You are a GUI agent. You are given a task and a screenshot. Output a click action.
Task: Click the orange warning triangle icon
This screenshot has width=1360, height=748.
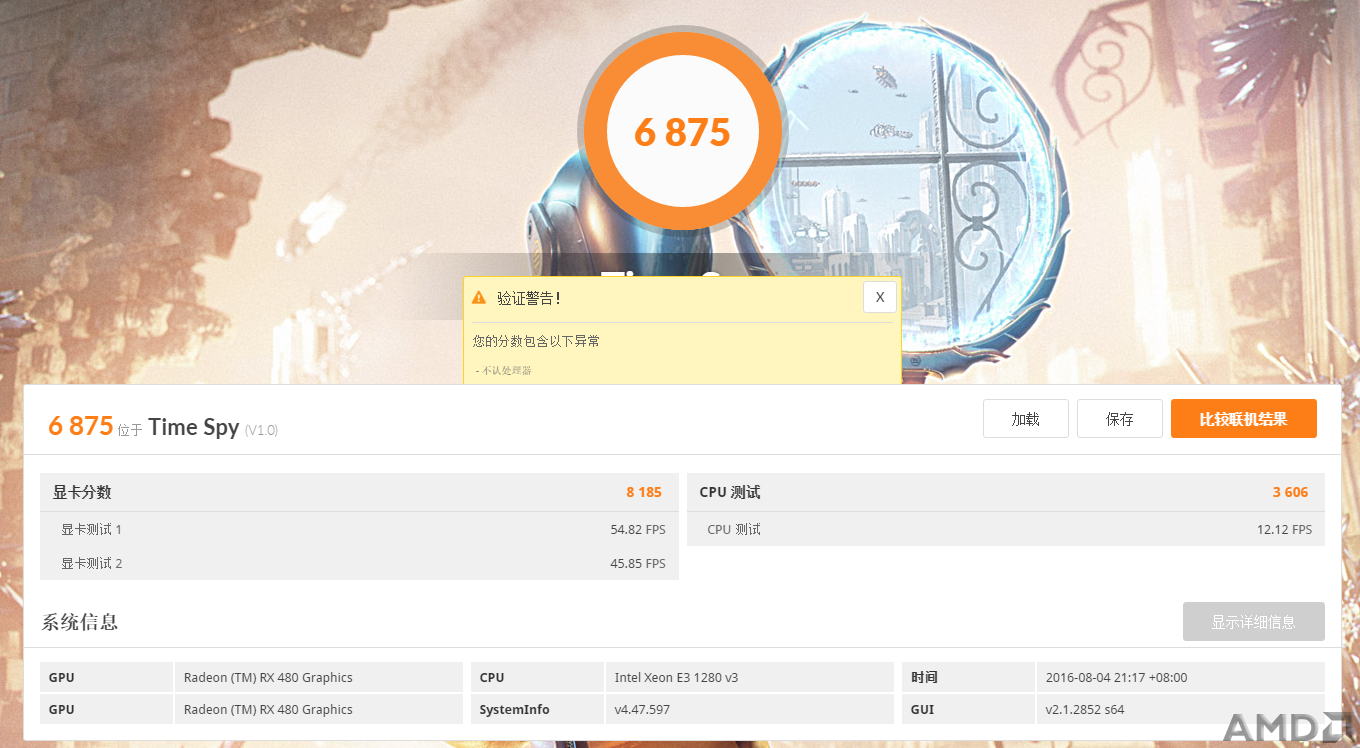coord(479,298)
